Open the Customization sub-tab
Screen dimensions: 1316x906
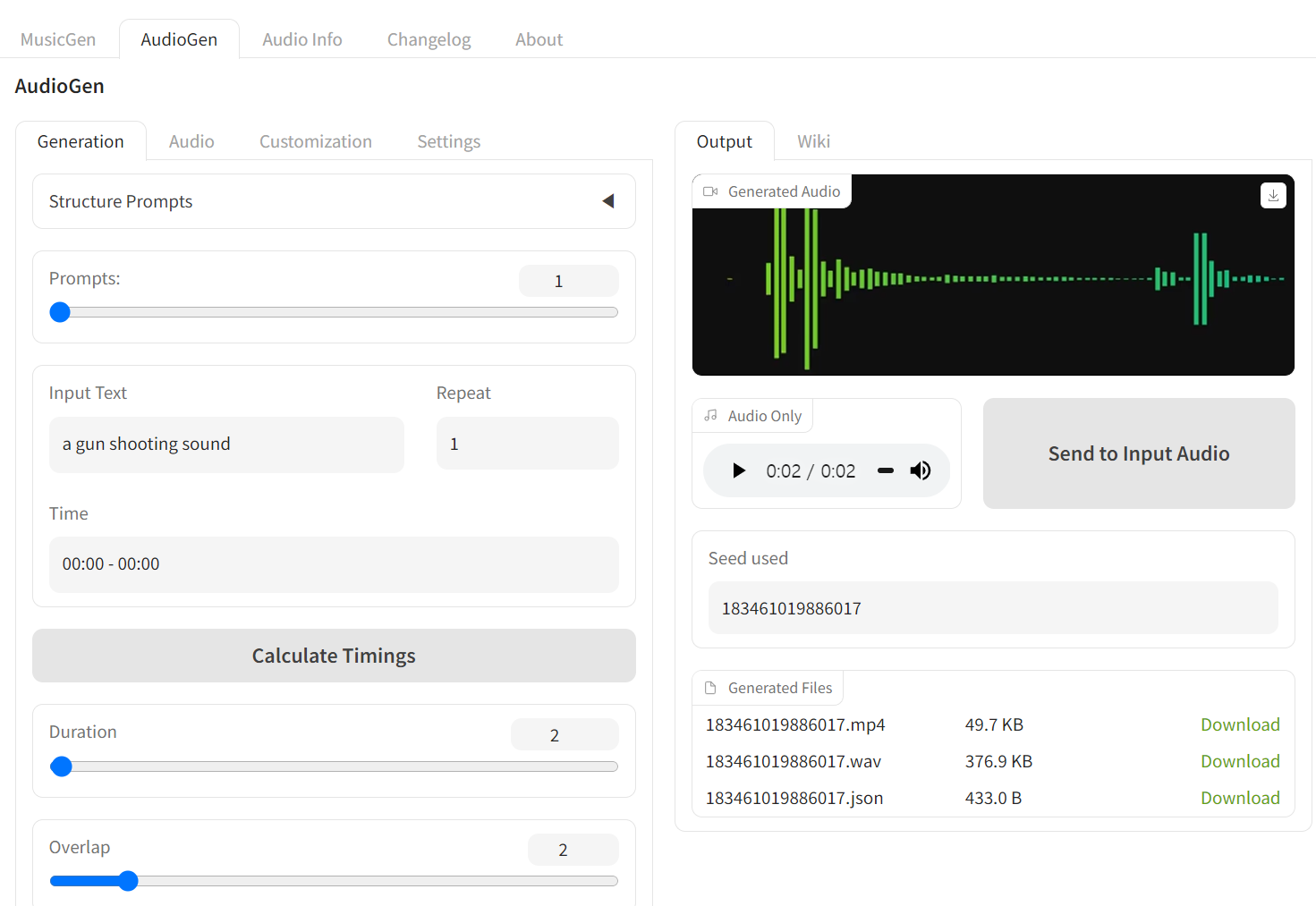click(x=316, y=141)
